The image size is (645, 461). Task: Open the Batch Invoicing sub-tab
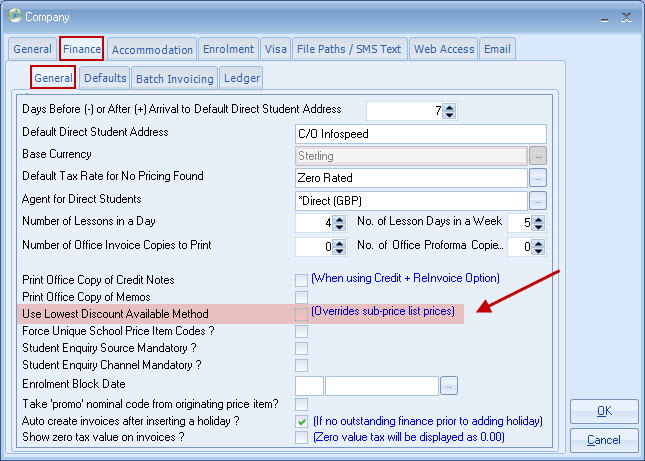click(175, 78)
